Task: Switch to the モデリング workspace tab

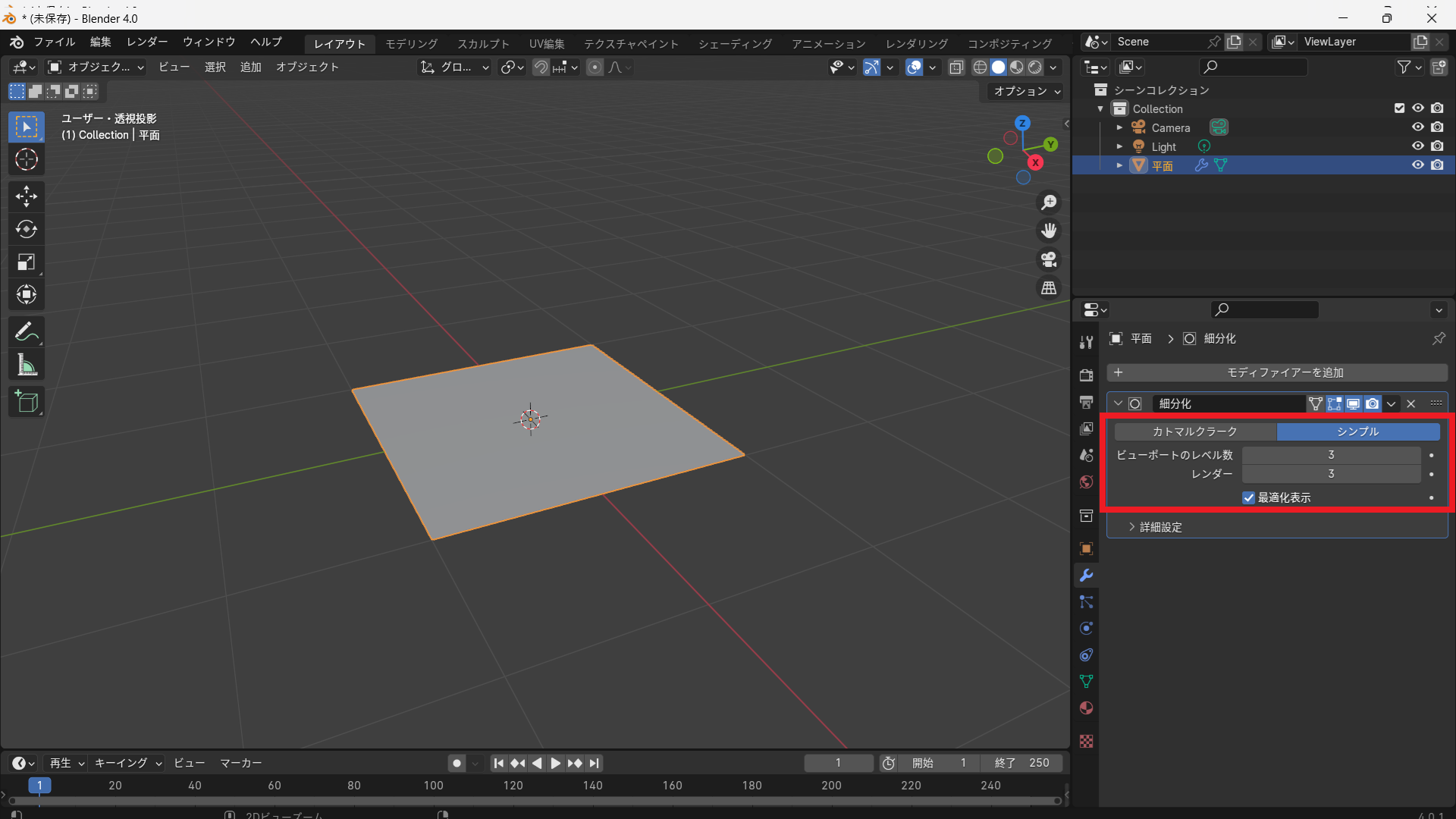Action: 411,44
